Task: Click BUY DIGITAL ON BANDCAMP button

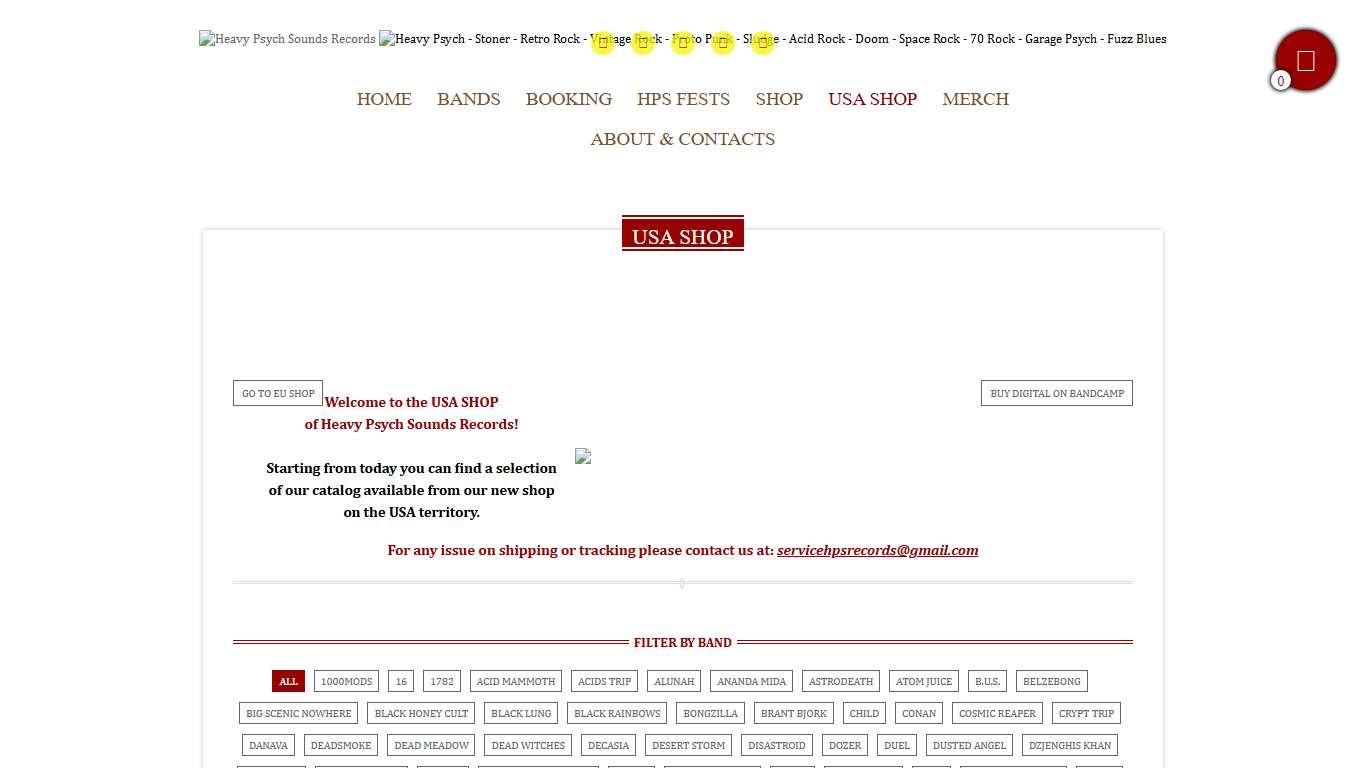Action: 1056,393
